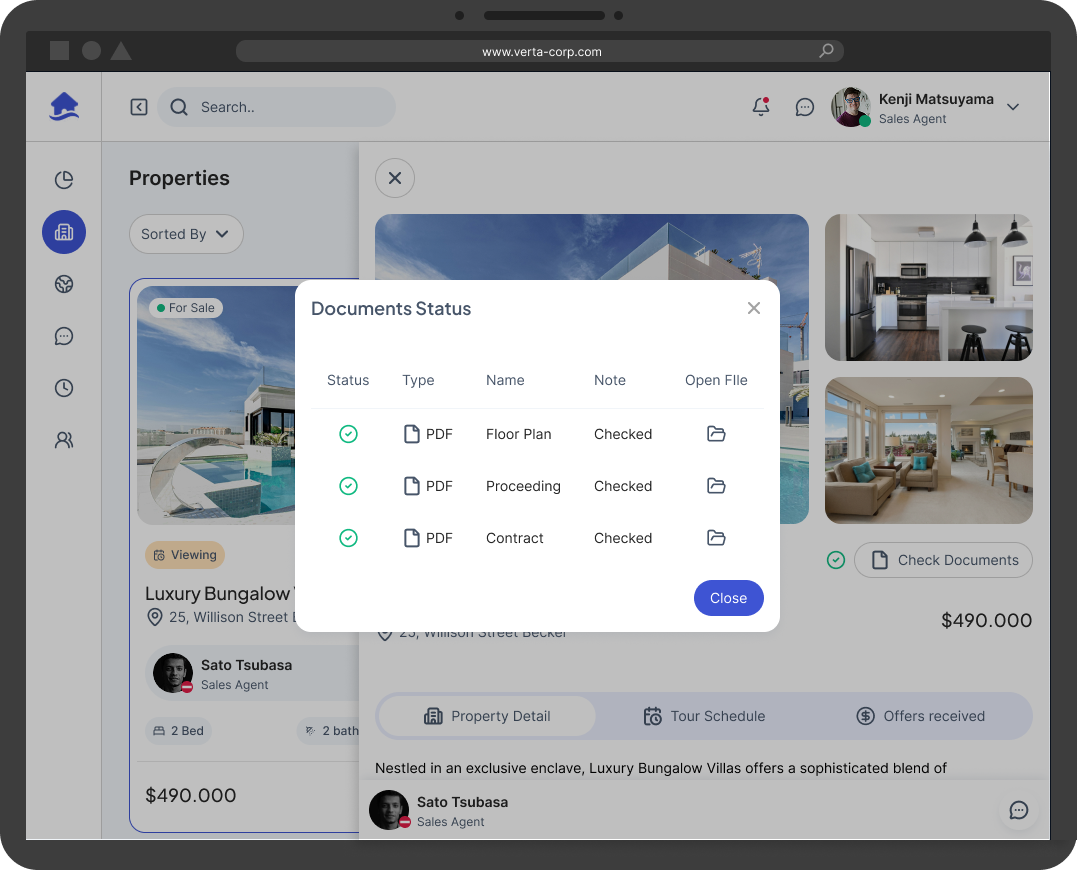Expand Kenji Matsuyama account dropdown chevron
The height and width of the screenshot is (870, 1080).
[x=1012, y=107]
